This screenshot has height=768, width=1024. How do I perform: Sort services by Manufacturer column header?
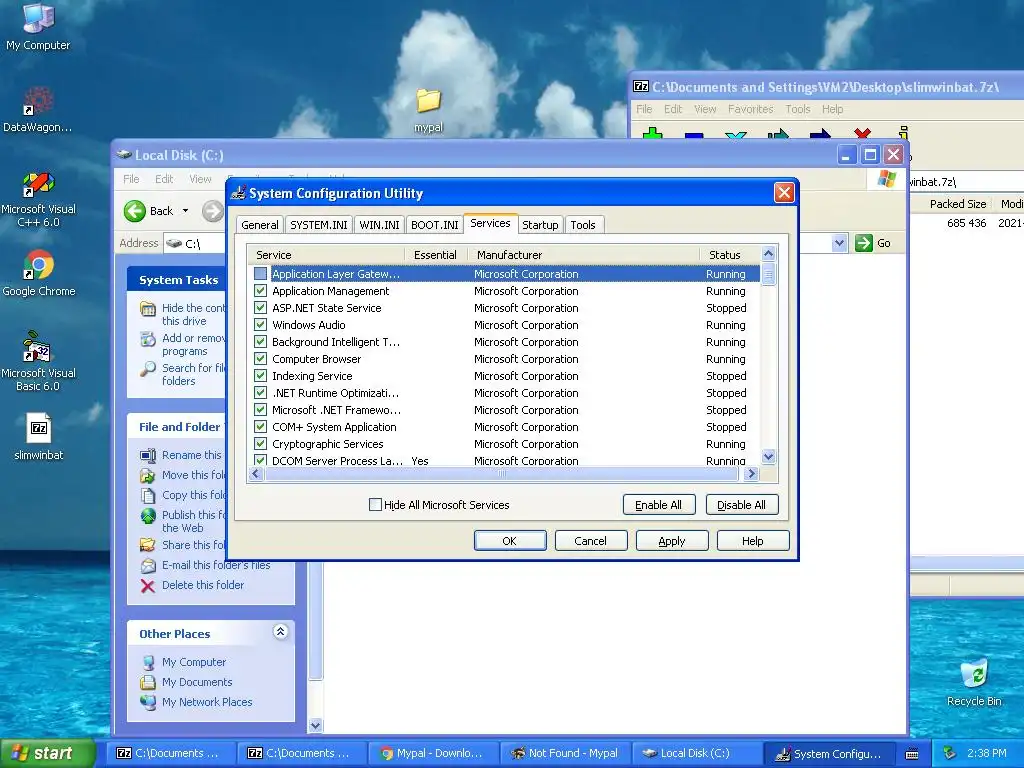[x=583, y=255]
